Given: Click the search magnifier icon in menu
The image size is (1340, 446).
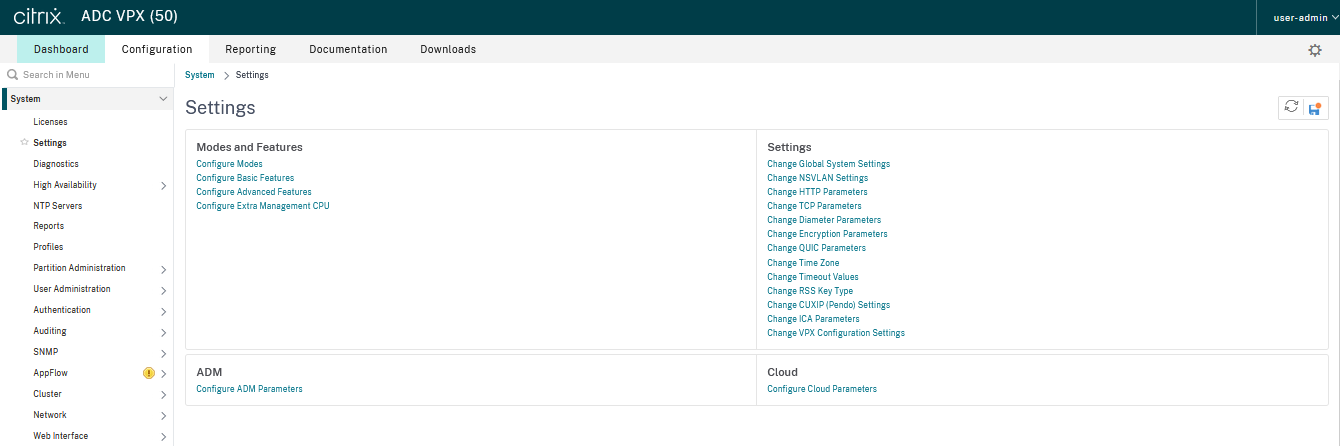Looking at the screenshot, I should coord(13,75).
